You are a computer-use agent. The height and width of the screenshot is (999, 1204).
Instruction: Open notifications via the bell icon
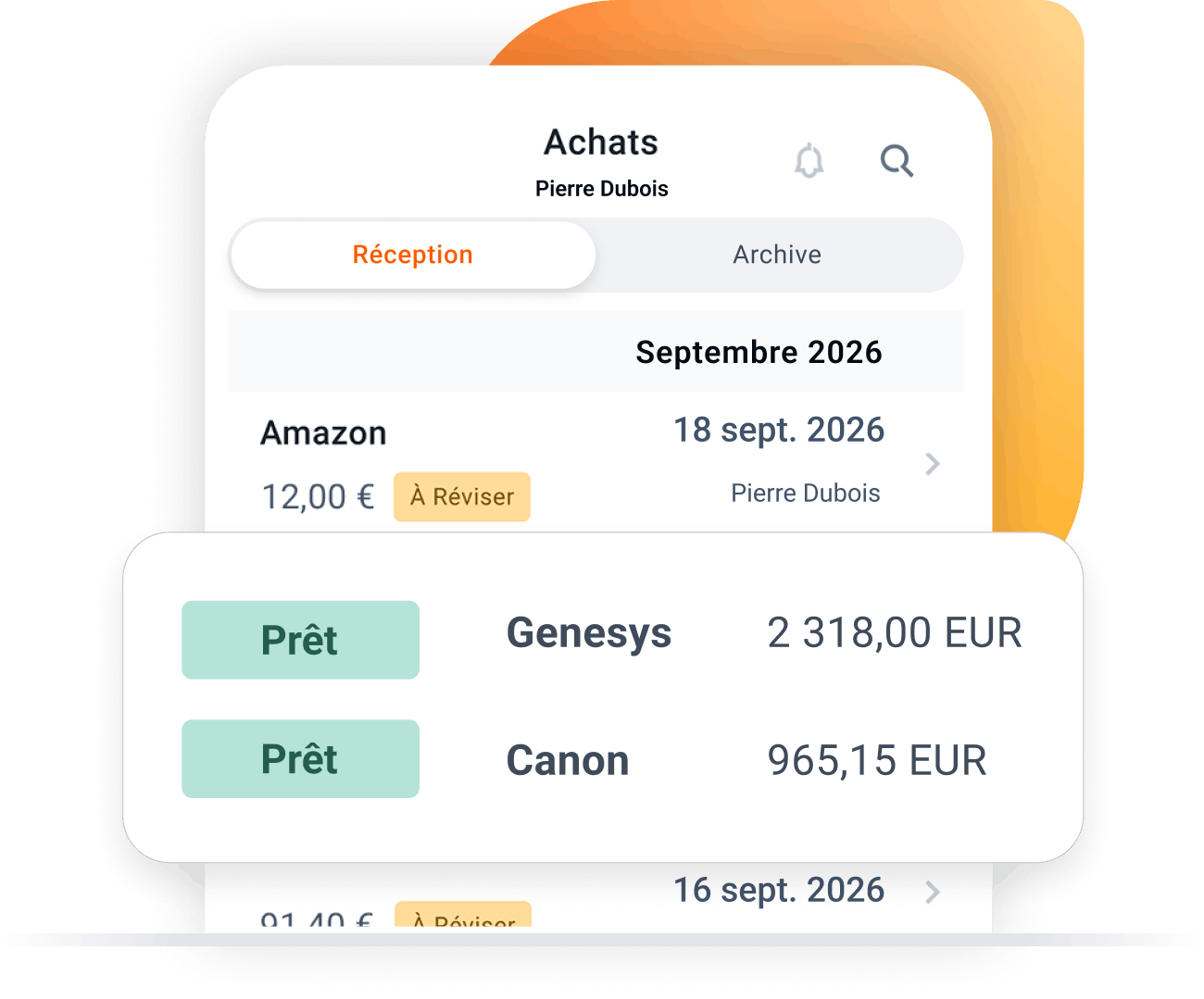(x=808, y=161)
